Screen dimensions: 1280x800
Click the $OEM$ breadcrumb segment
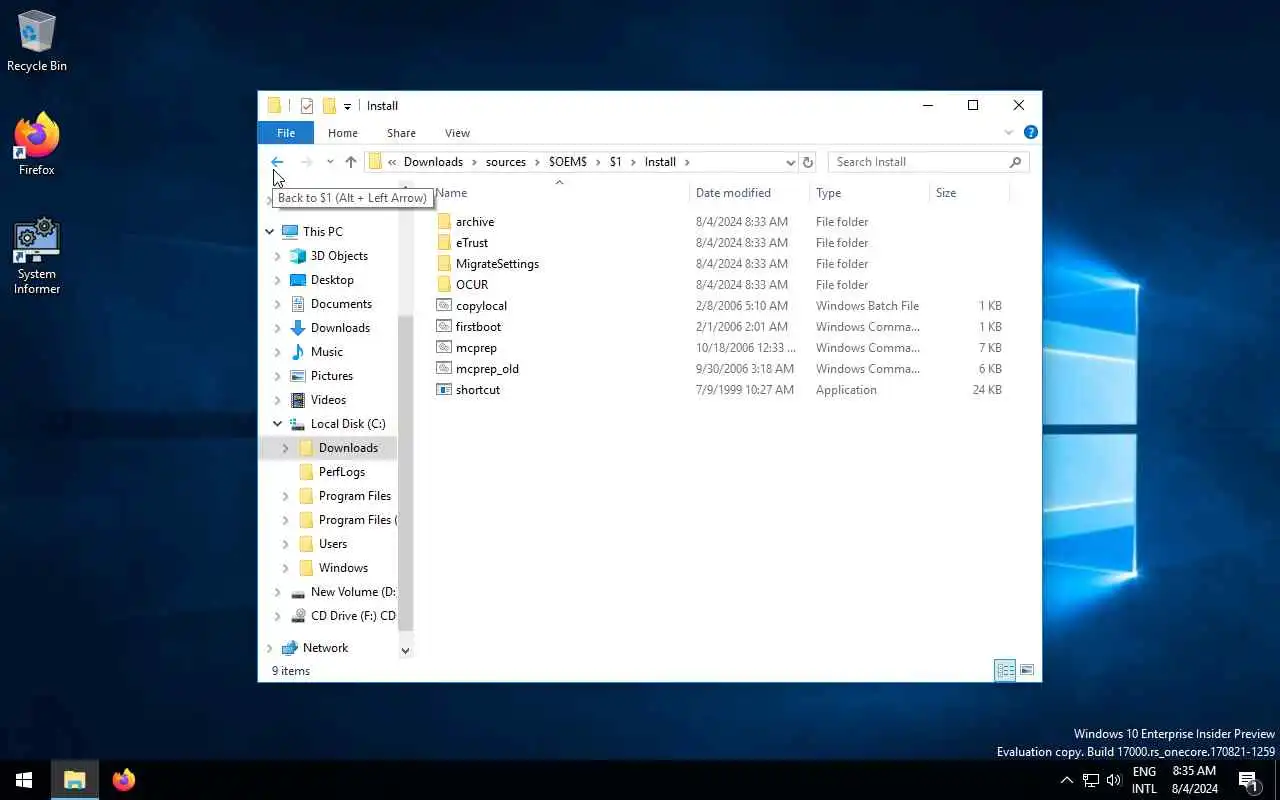(x=568, y=162)
